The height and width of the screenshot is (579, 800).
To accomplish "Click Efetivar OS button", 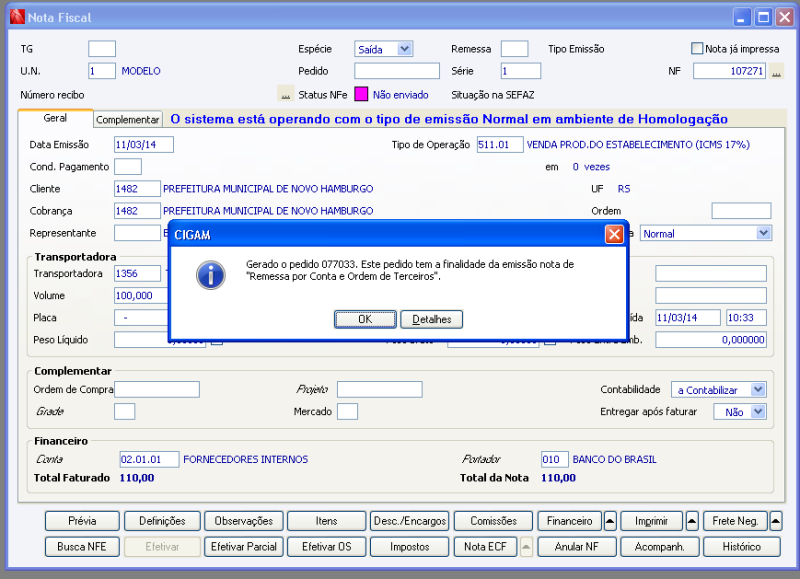I will pos(327,547).
